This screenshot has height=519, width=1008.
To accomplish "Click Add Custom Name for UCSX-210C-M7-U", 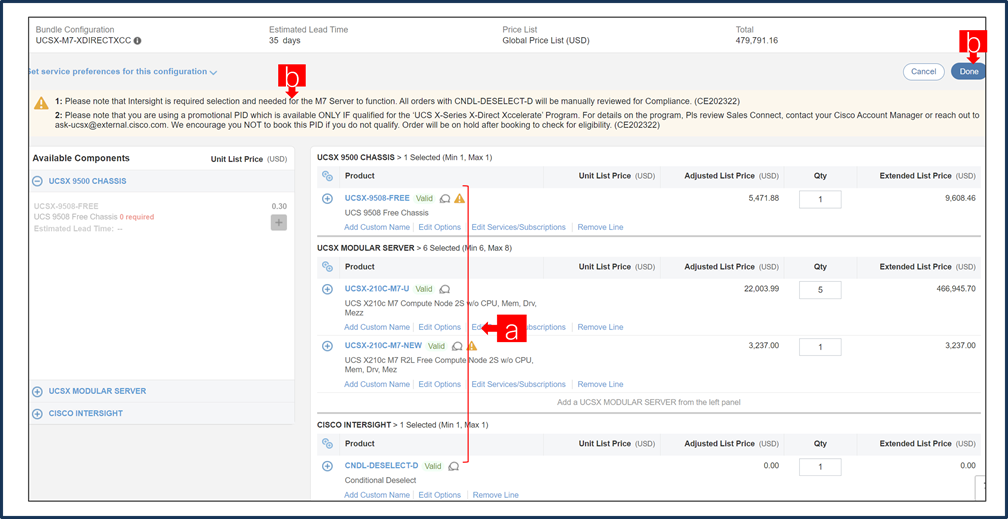I will (377, 327).
